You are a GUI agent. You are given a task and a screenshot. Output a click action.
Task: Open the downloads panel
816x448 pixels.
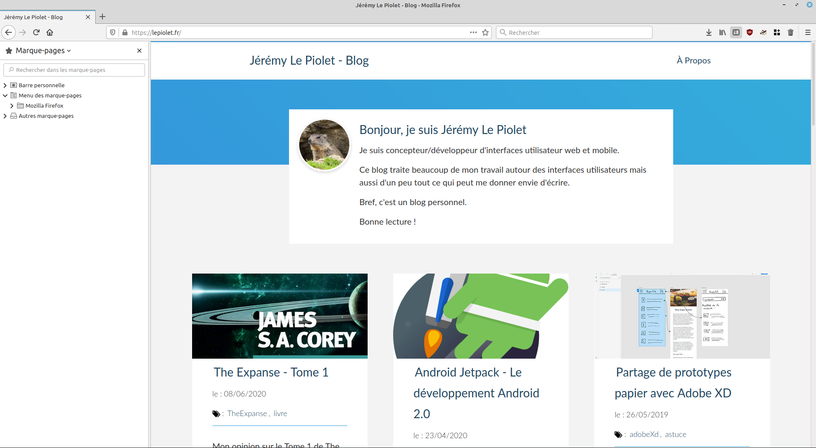click(709, 32)
